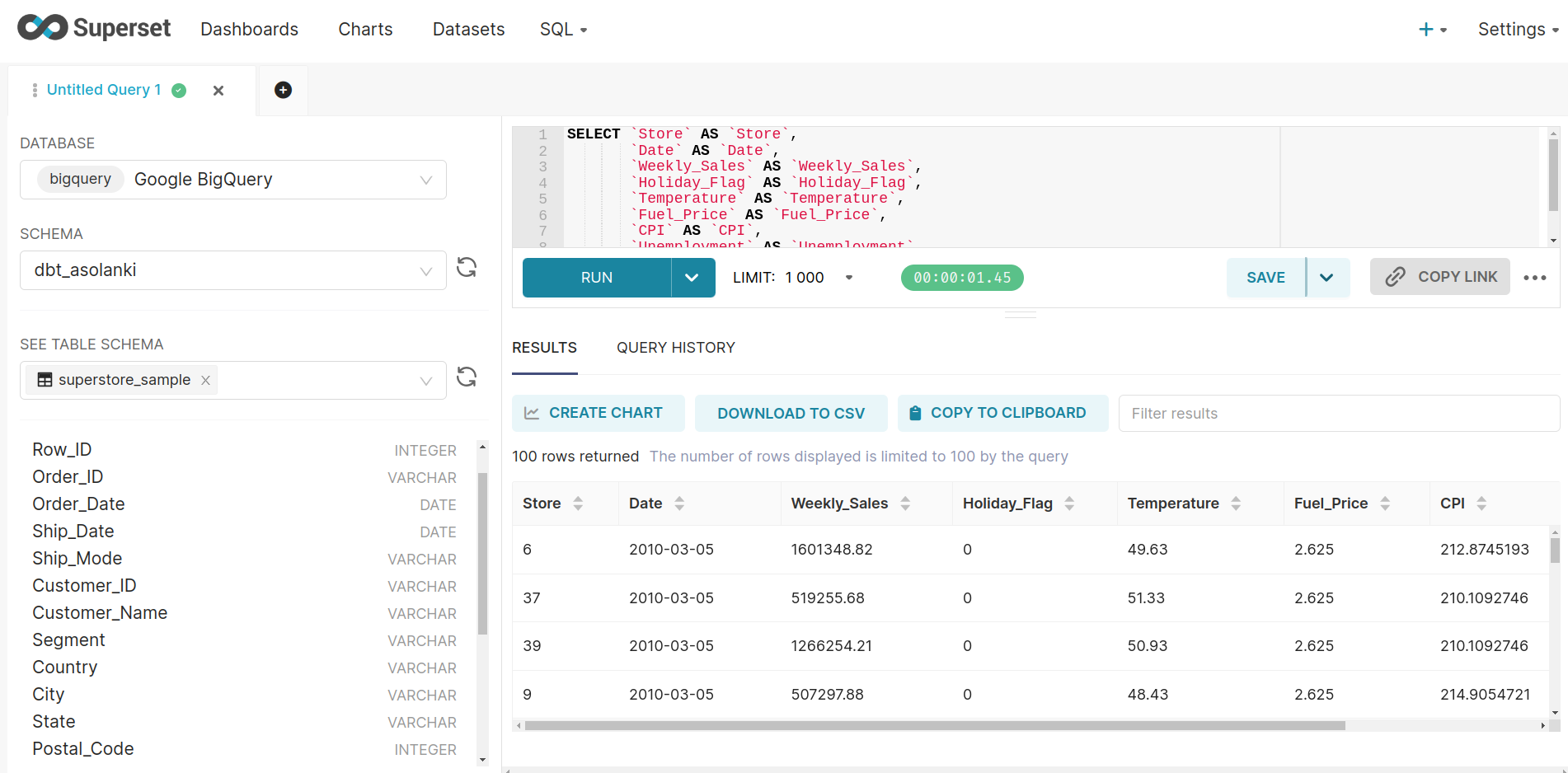This screenshot has width=1568, height=773.
Task: Click the bigquery backend tag
Action: [x=80, y=179]
